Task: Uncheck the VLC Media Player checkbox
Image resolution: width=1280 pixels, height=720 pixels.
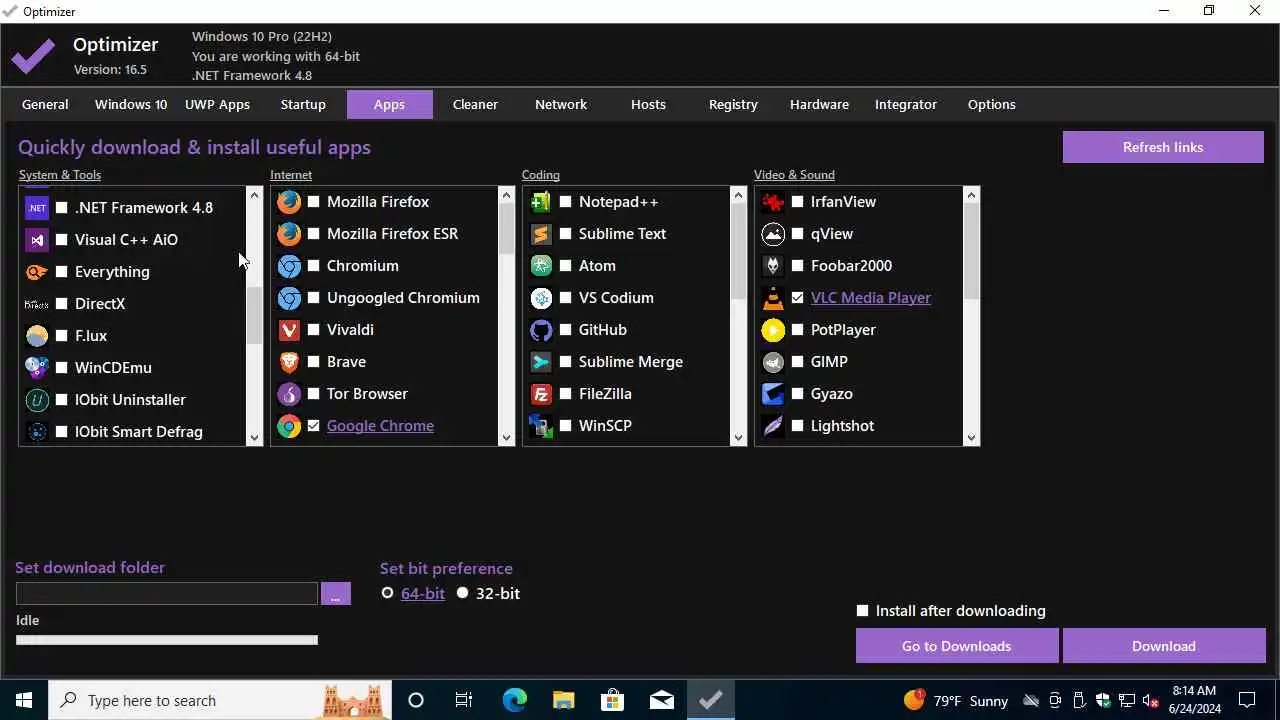Action: click(798, 298)
